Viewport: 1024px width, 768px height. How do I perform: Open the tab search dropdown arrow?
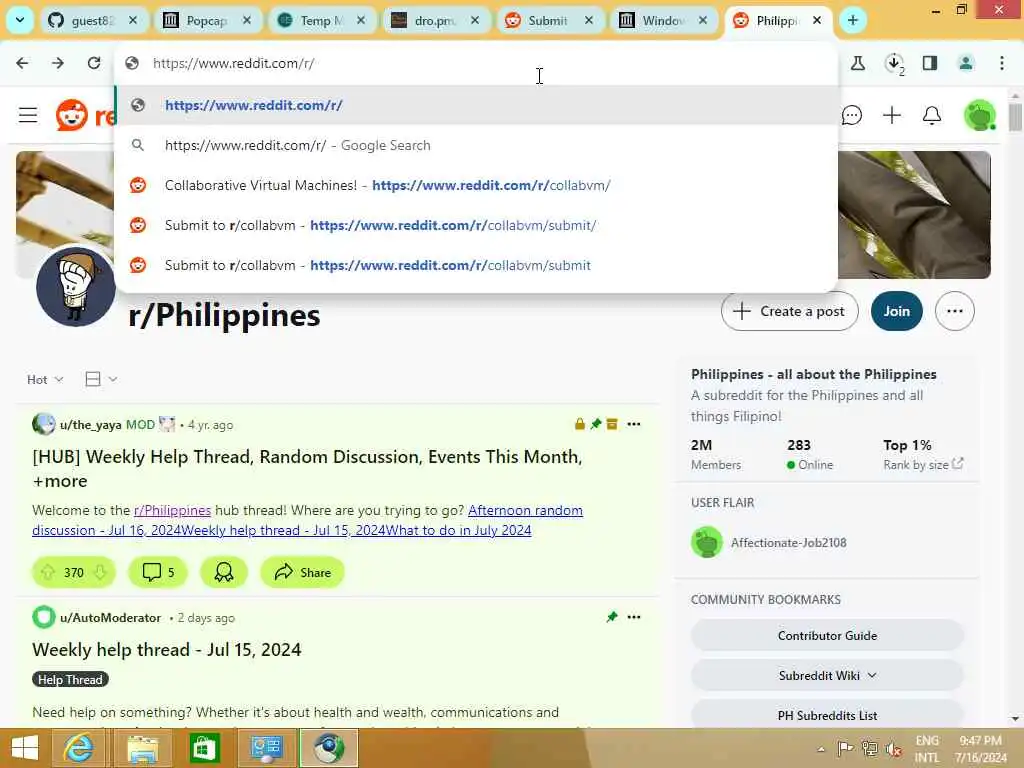[x=20, y=20]
